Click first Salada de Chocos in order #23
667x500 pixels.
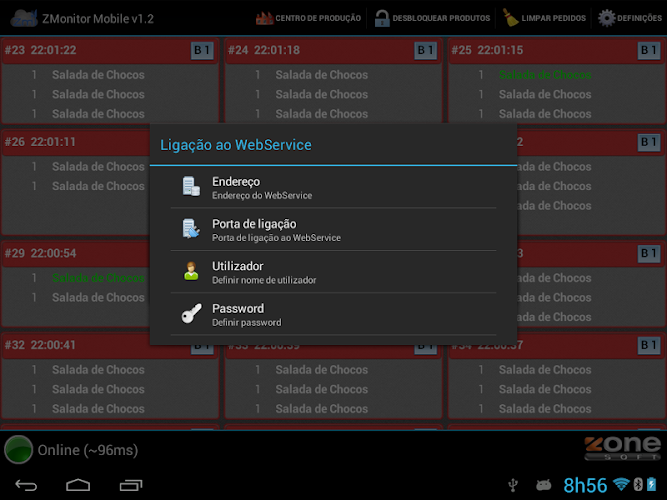click(98, 75)
